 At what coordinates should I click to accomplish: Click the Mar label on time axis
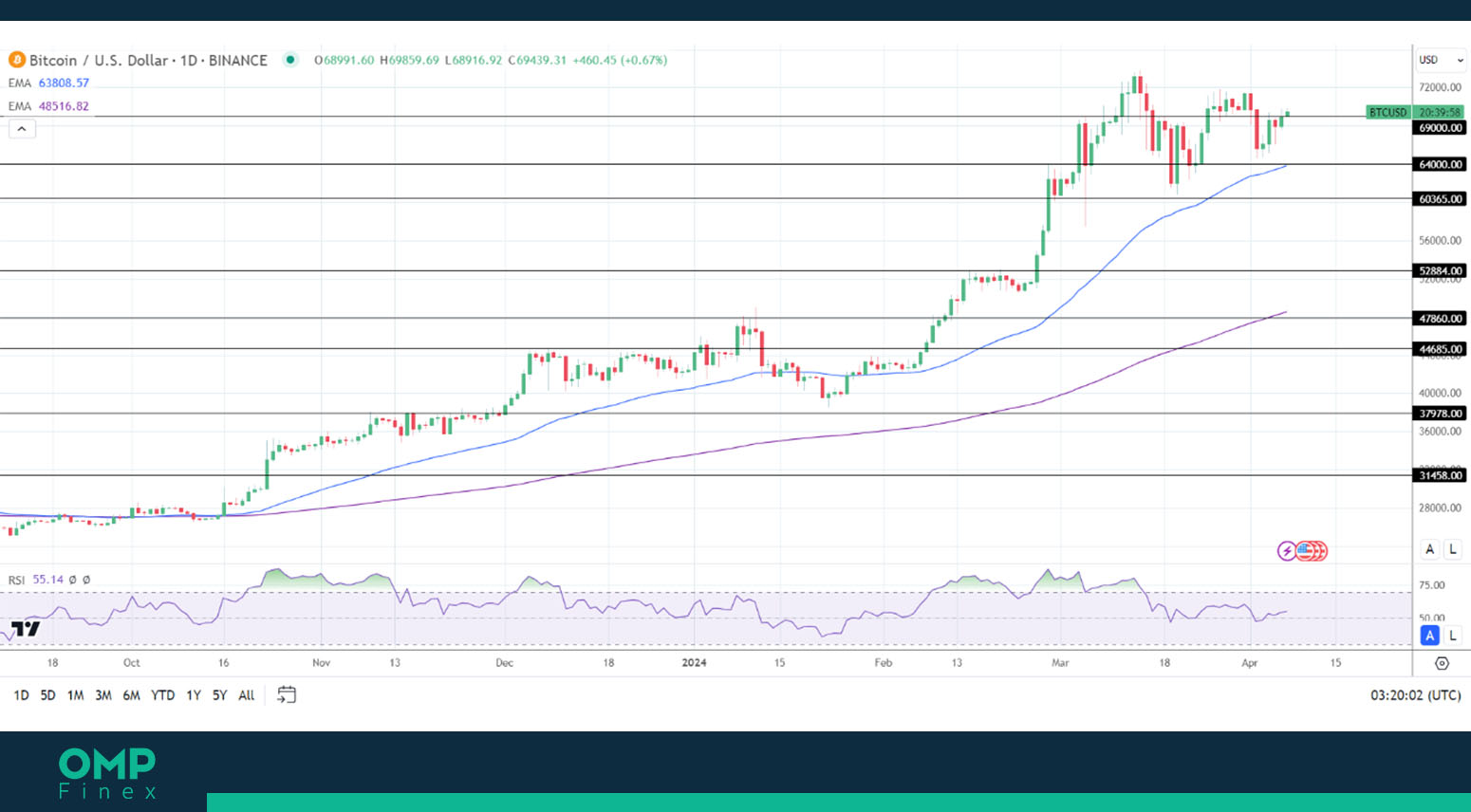click(x=1060, y=663)
